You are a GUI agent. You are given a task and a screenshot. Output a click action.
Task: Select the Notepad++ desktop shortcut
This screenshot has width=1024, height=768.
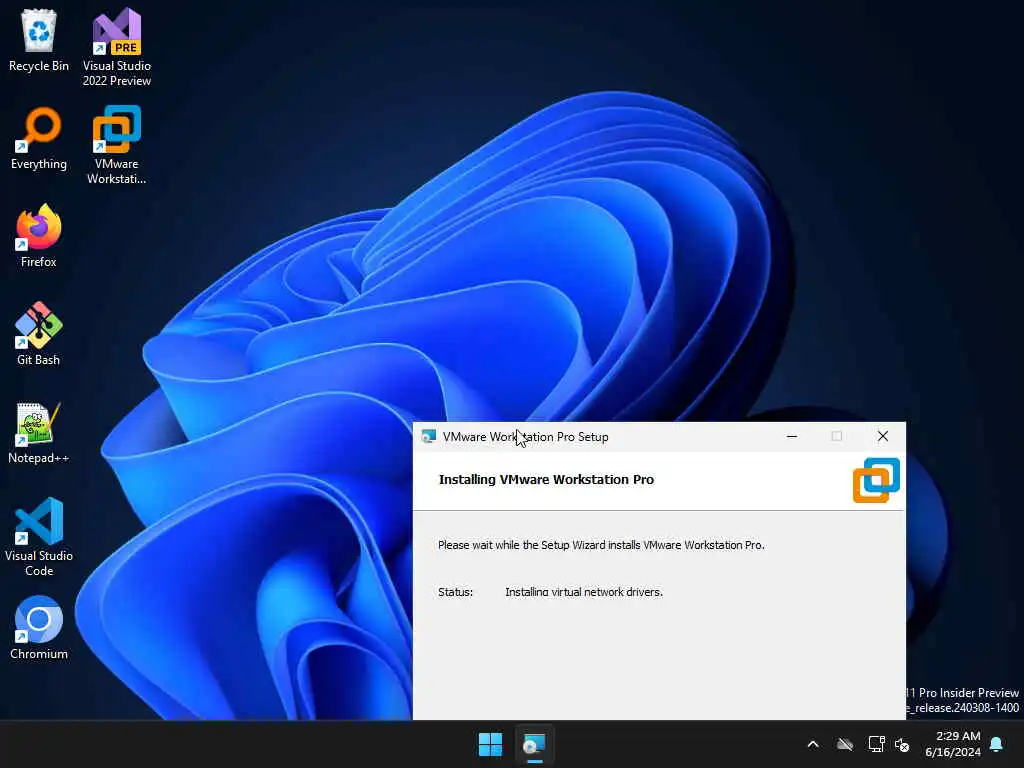point(39,432)
